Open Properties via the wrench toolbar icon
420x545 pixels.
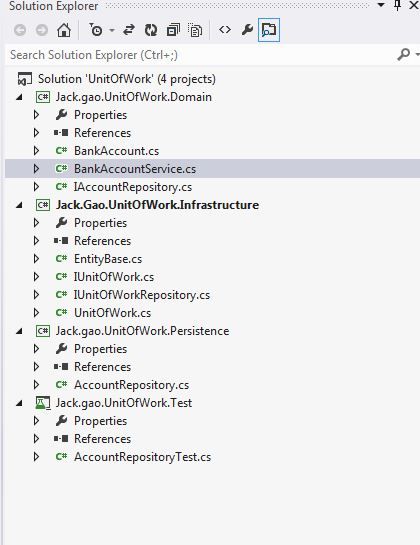pyautogui.click(x=247, y=30)
